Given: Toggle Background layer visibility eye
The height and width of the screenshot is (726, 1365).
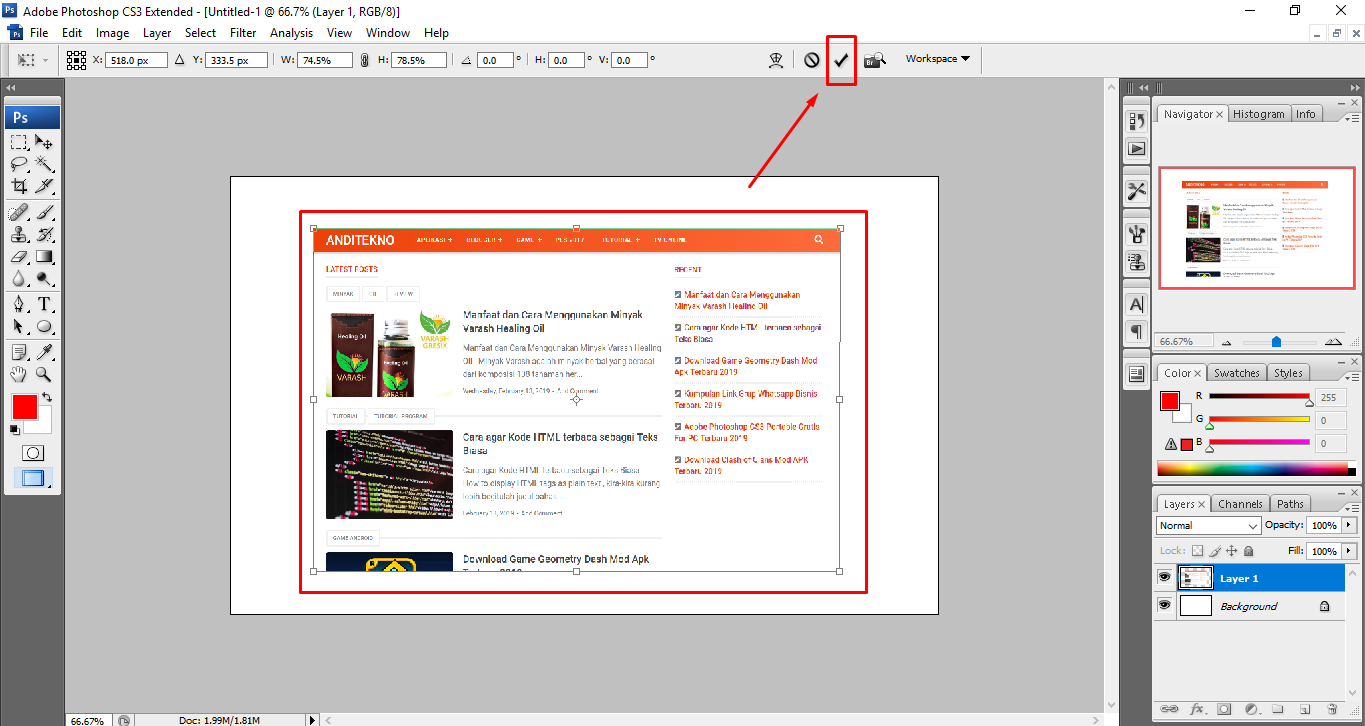Looking at the screenshot, I should click(1164, 606).
